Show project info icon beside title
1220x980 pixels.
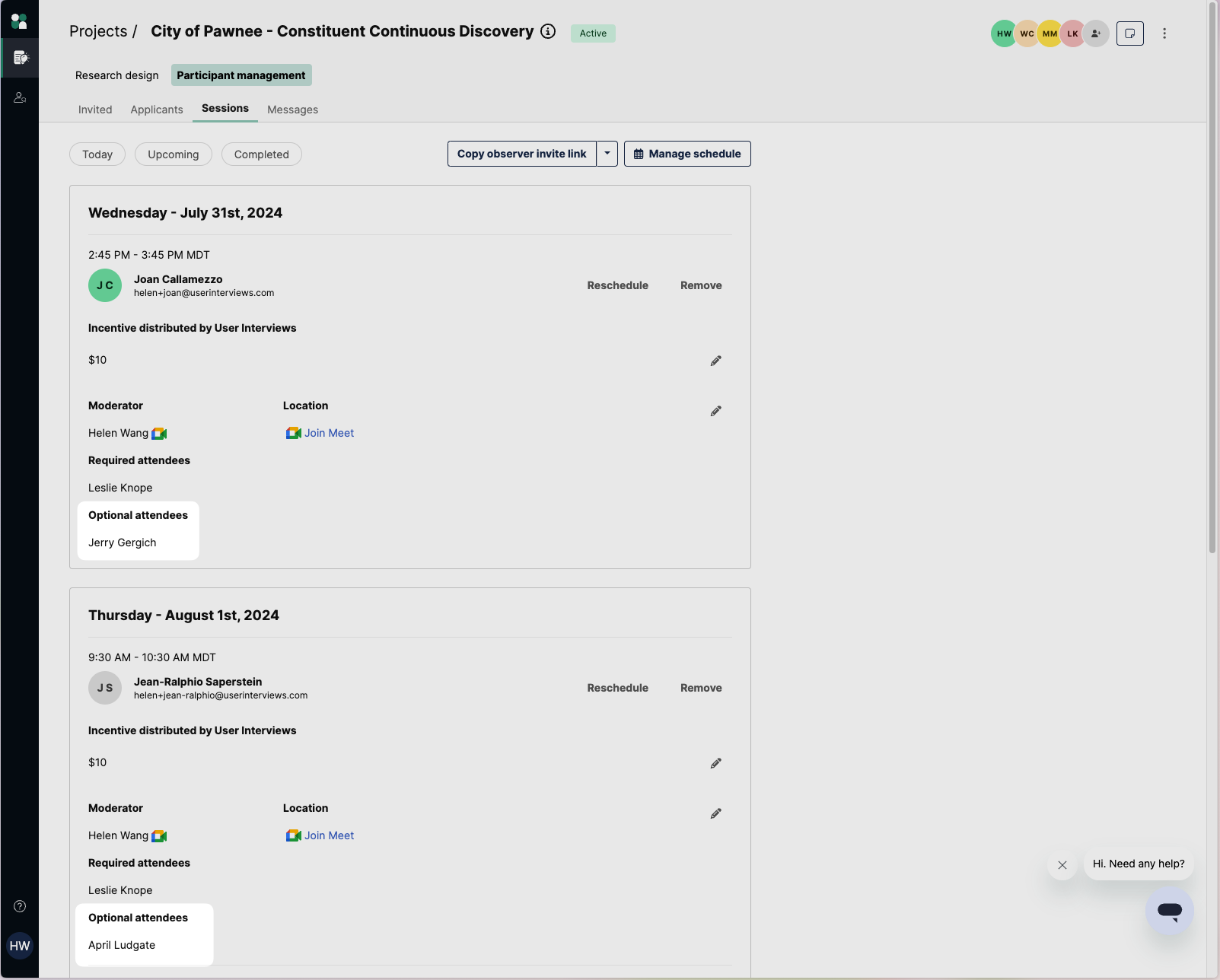[548, 31]
